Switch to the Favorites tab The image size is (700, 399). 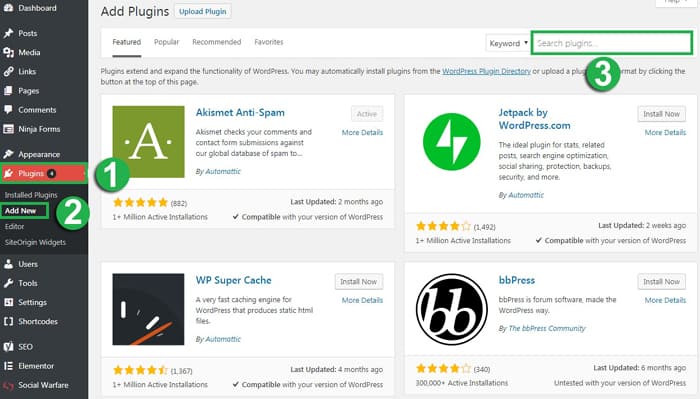tap(269, 42)
